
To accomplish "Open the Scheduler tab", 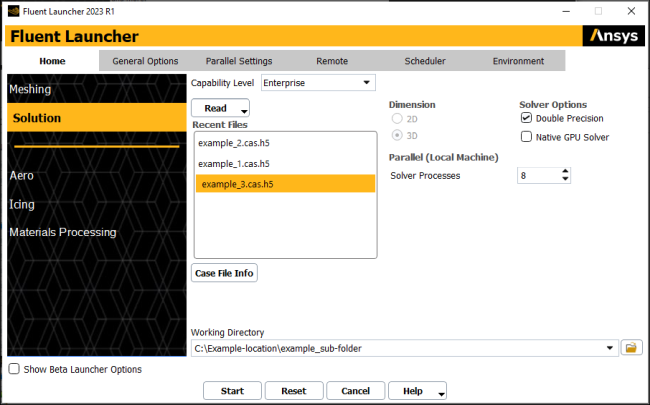I will pyautogui.click(x=425, y=61).
